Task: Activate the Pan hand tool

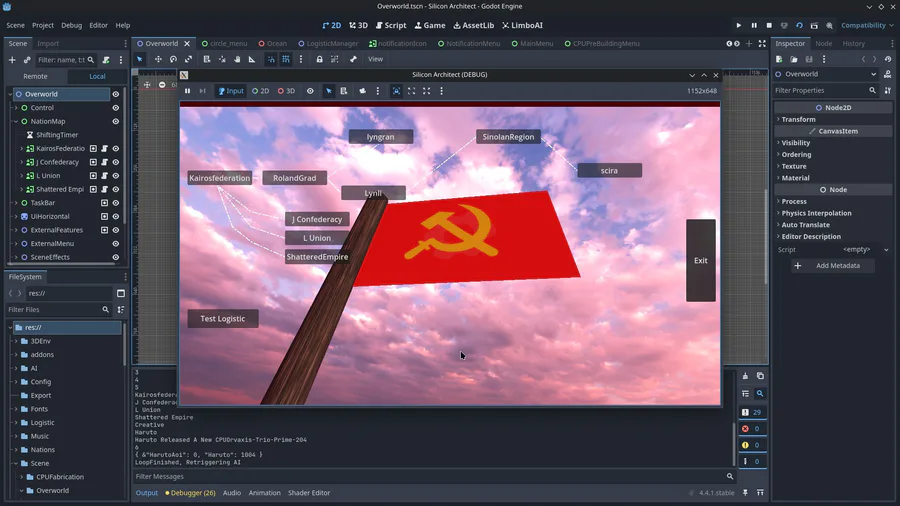Action: [237, 59]
